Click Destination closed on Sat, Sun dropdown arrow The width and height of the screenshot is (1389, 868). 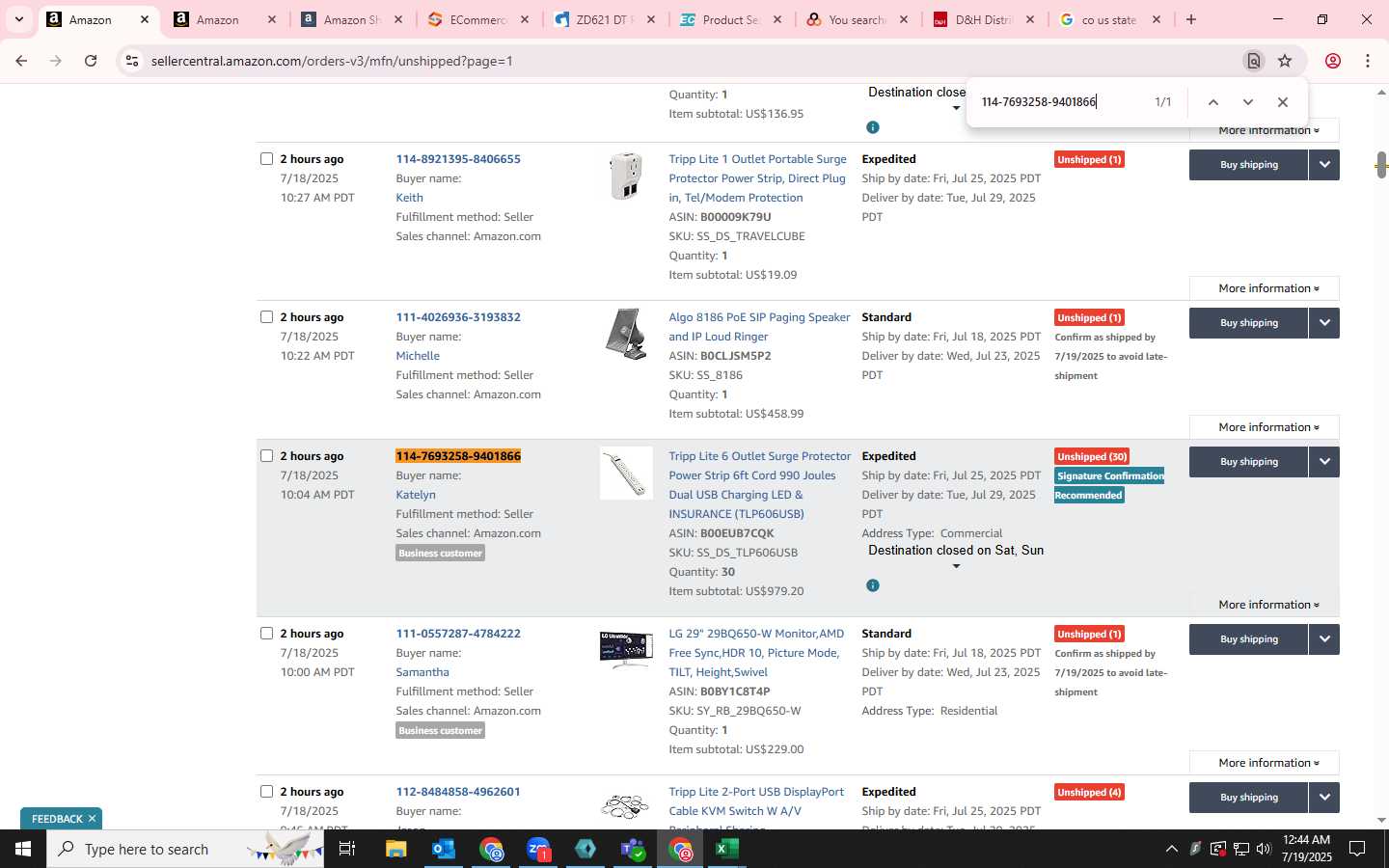coord(956,566)
